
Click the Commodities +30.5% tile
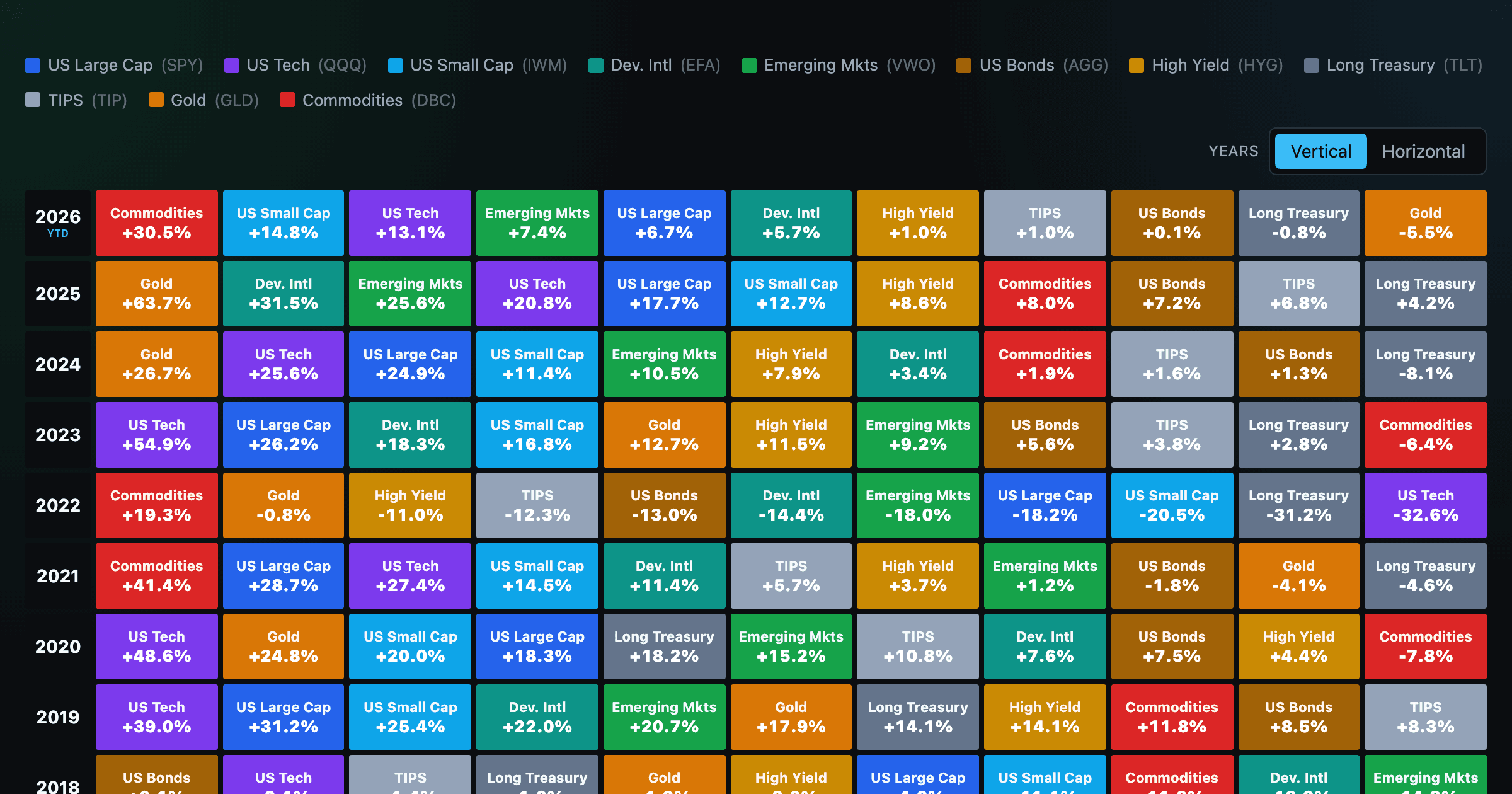(x=157, y=223)
